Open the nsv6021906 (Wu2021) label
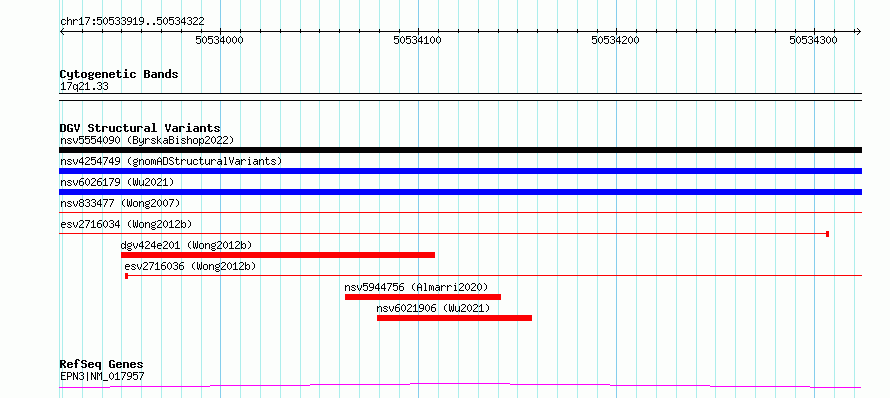The width and height of the screenshot is (890, 398). coord(433,308)
